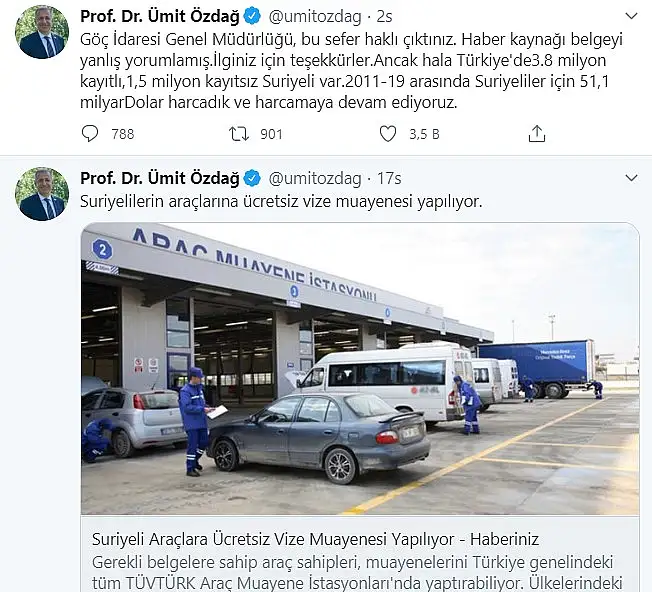Open first tweet's profile avatar
652x592 pixels.
pyautogui.click(x=42, y=32)
